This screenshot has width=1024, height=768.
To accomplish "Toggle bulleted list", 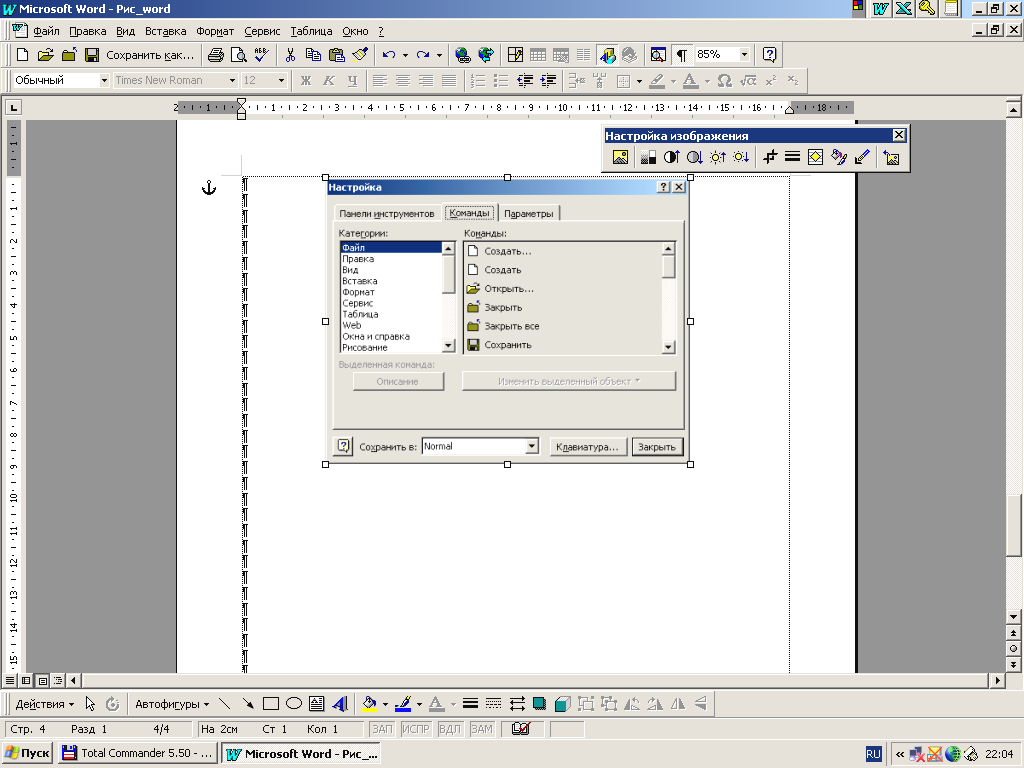I will [501, 80].
